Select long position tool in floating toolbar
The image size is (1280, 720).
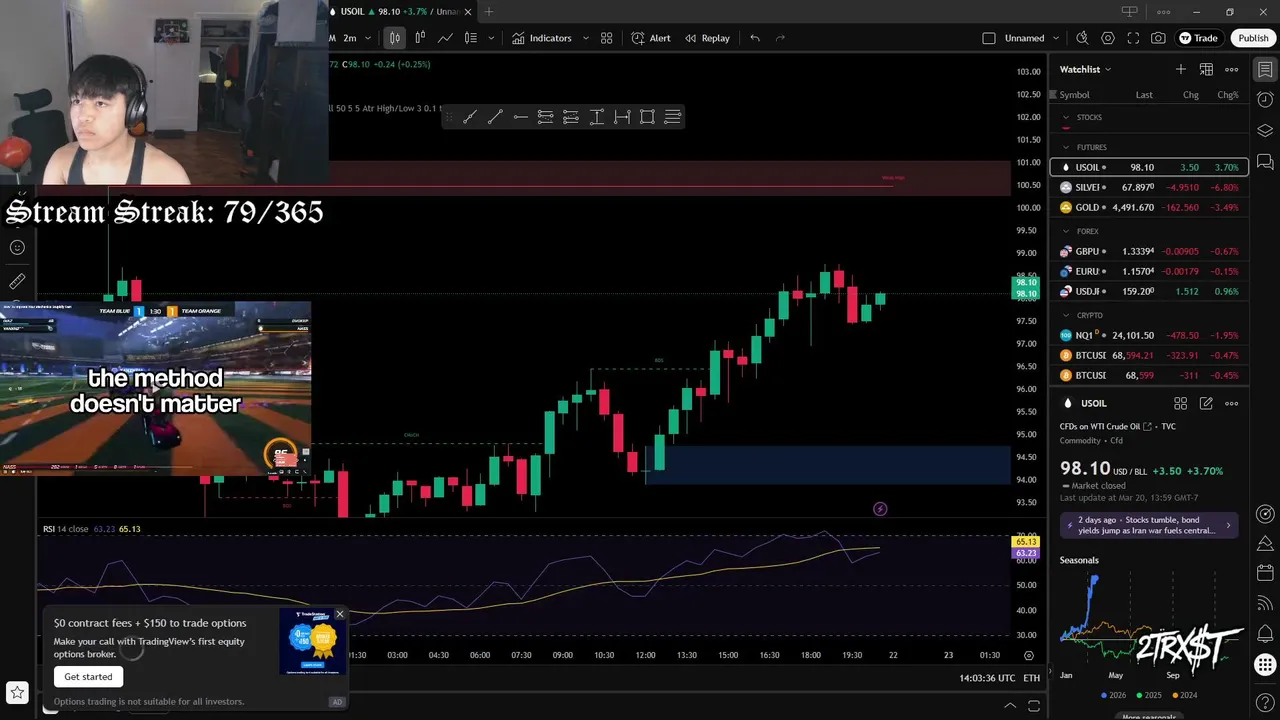coord(546,117)
